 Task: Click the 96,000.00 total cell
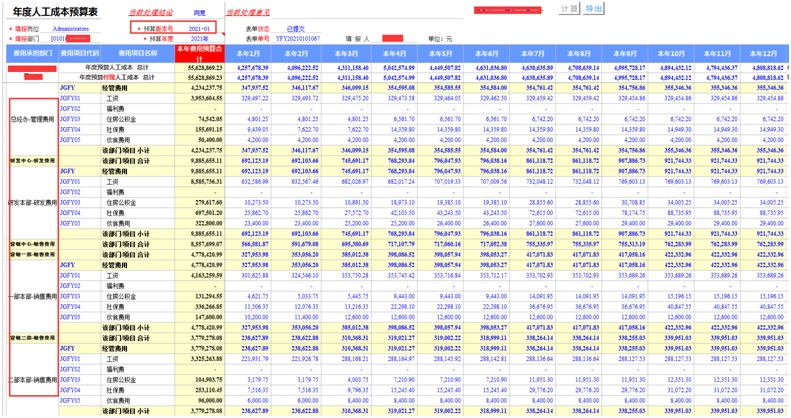(200, 400)
